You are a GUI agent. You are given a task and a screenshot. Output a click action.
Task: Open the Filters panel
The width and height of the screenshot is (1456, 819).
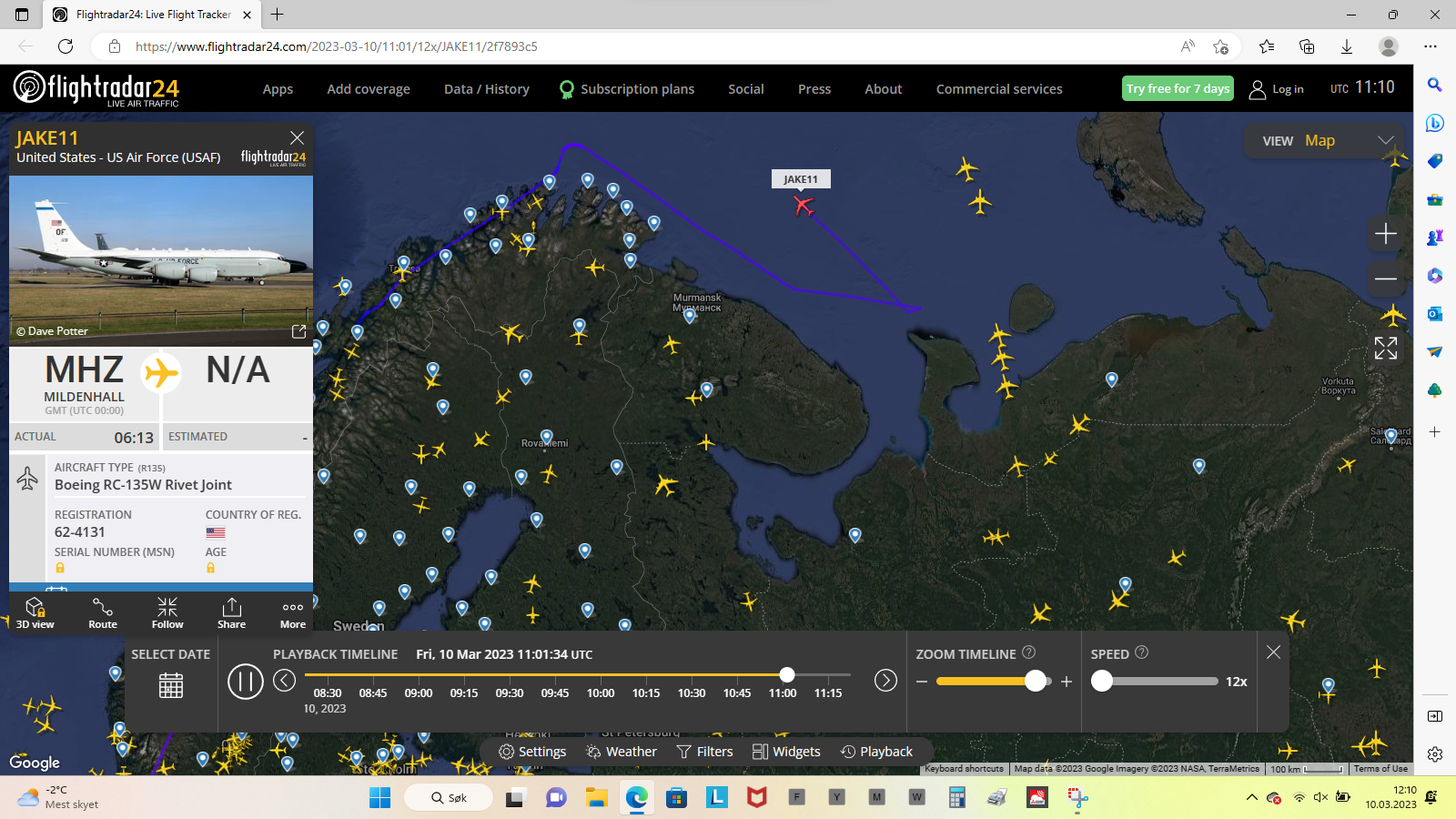(704, 752)
